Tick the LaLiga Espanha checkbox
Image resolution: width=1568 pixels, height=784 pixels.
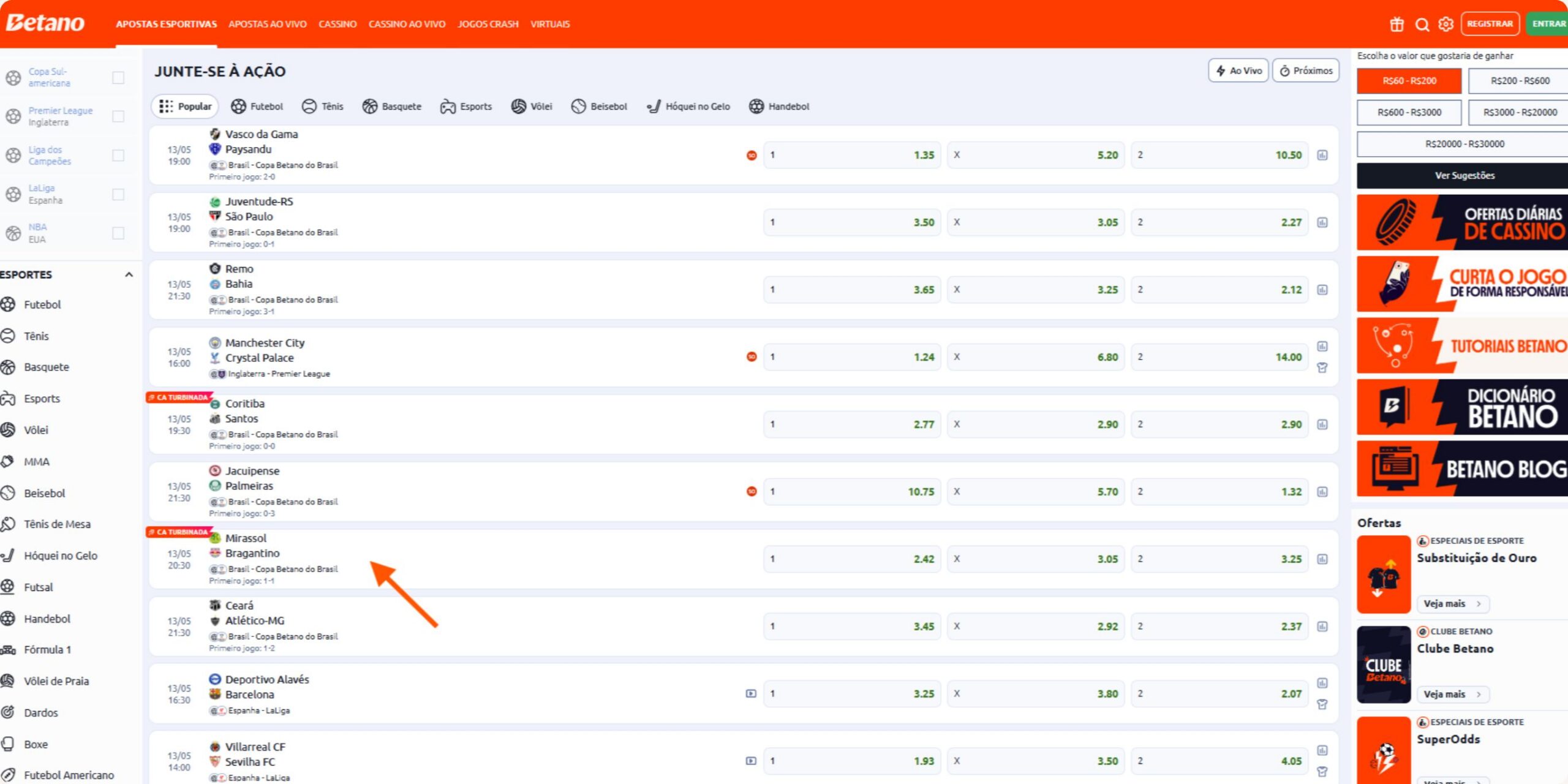[118, 194]
